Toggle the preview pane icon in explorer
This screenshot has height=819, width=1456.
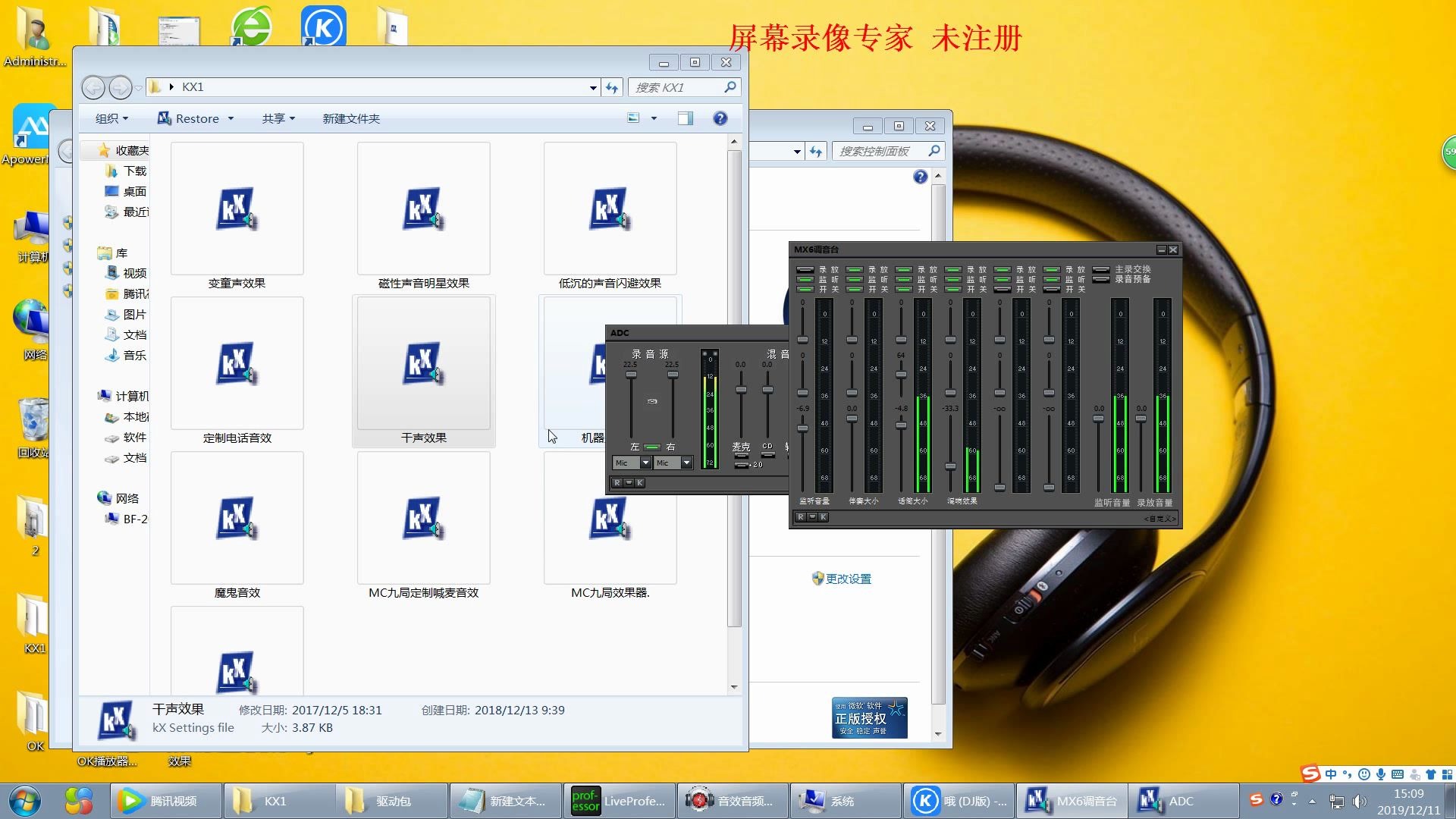pos(686,118)
